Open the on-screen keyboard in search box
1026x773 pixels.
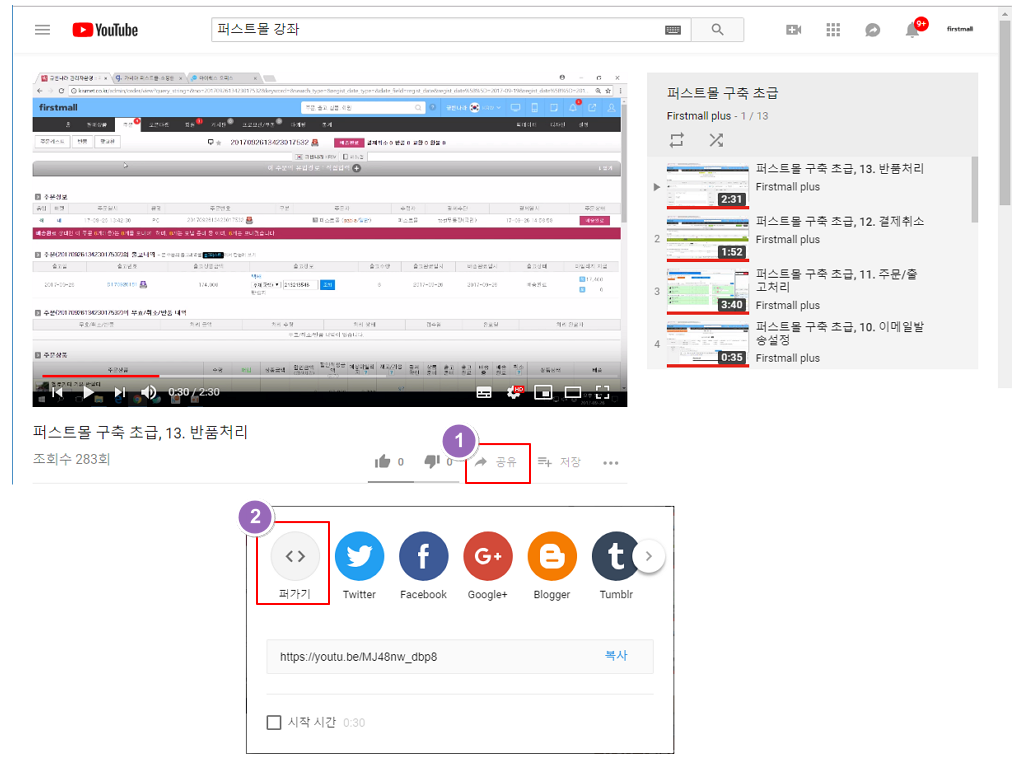coord(673,30)
